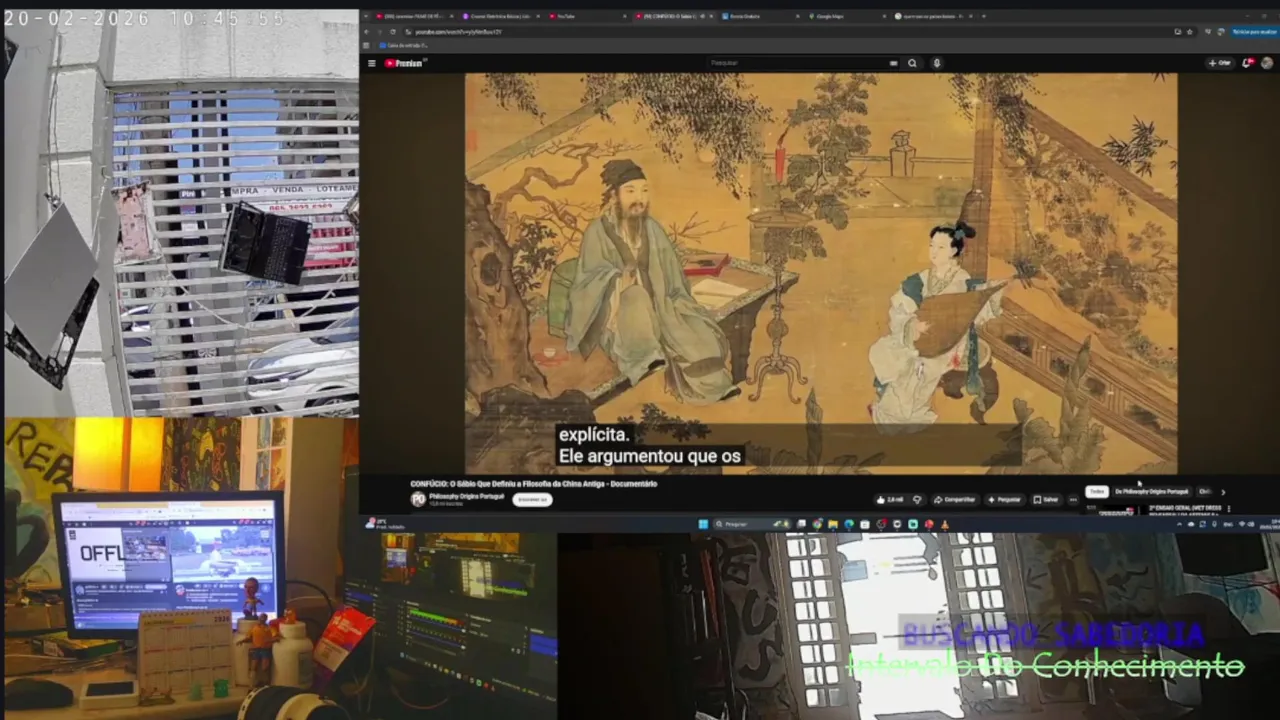The width and height of the screenshot is (1280, 720).
Task: Bookmark this page with the star icon
Action: pyautogui.click(x=1189, y=32)
